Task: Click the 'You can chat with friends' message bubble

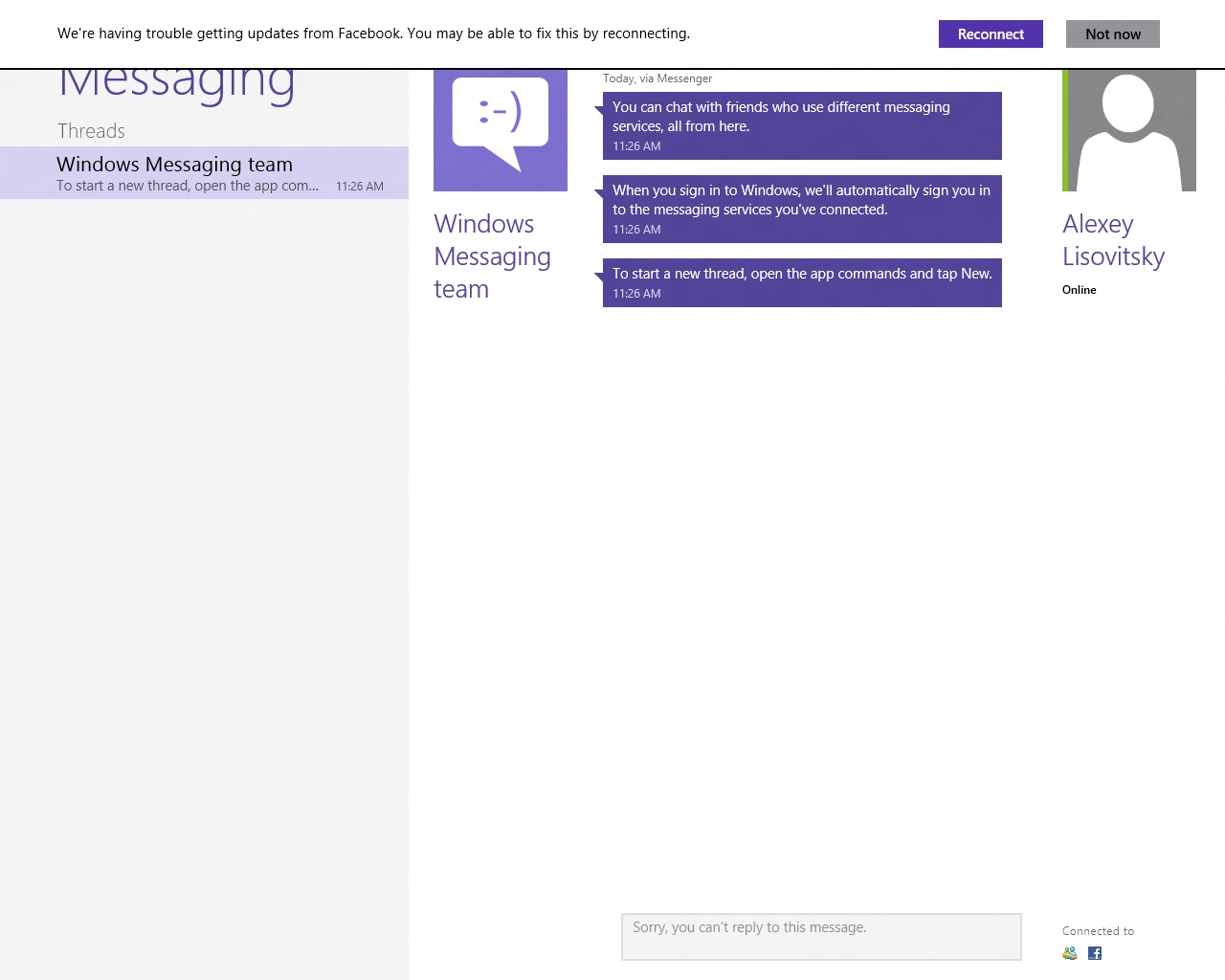Action: pyautogui.click(x=802, y=125)
